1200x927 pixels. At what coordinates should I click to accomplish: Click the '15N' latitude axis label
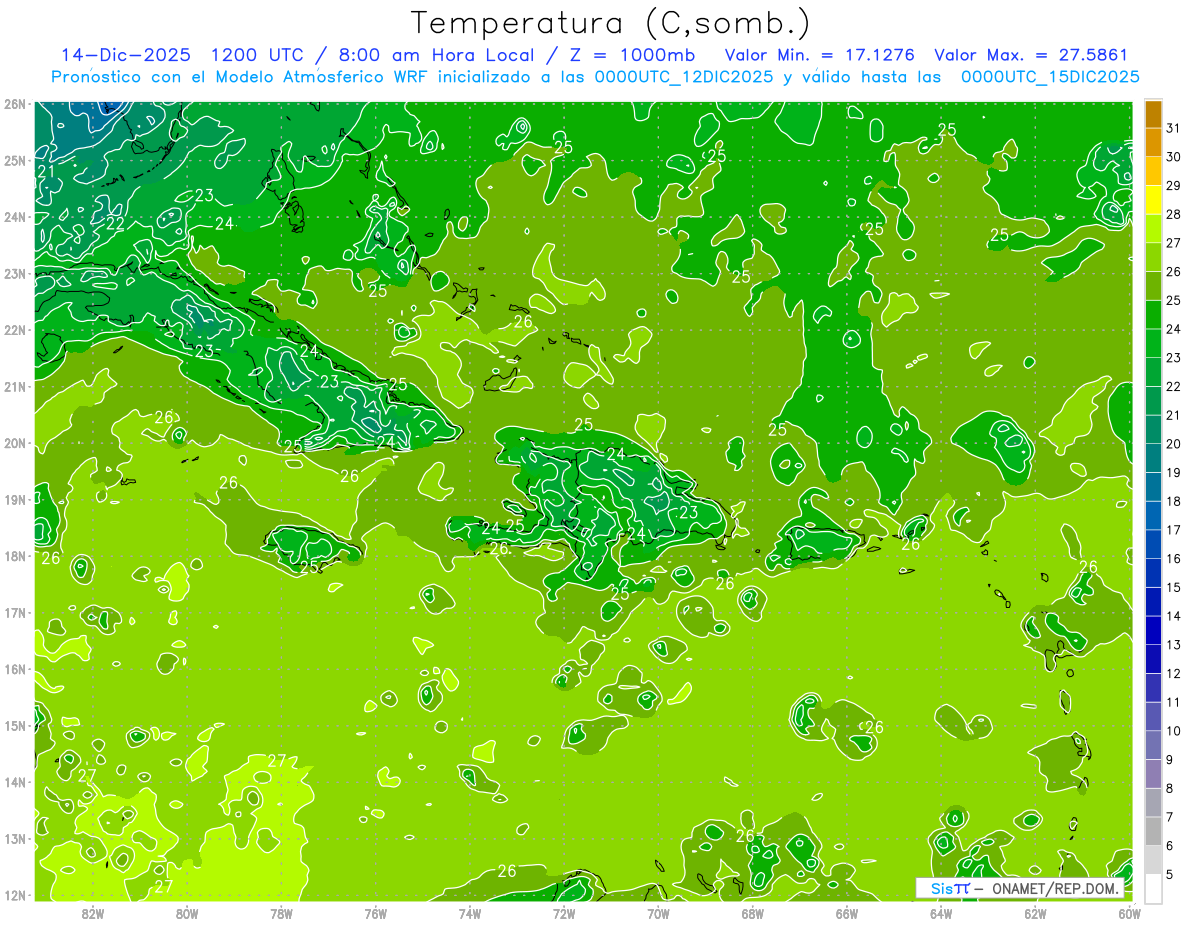point(14,725)
